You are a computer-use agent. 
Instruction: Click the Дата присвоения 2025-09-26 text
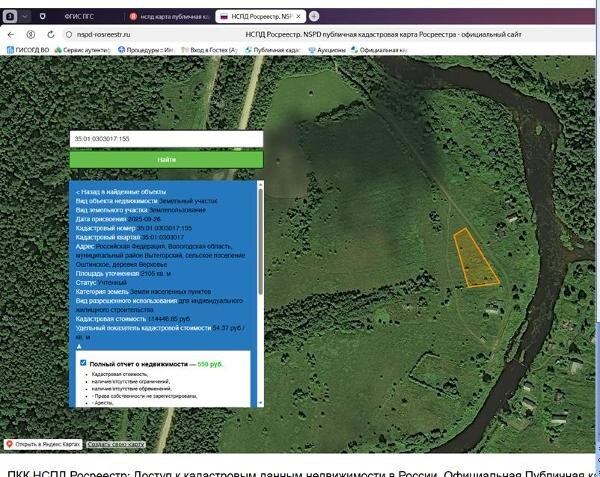[x=118, y=219]
